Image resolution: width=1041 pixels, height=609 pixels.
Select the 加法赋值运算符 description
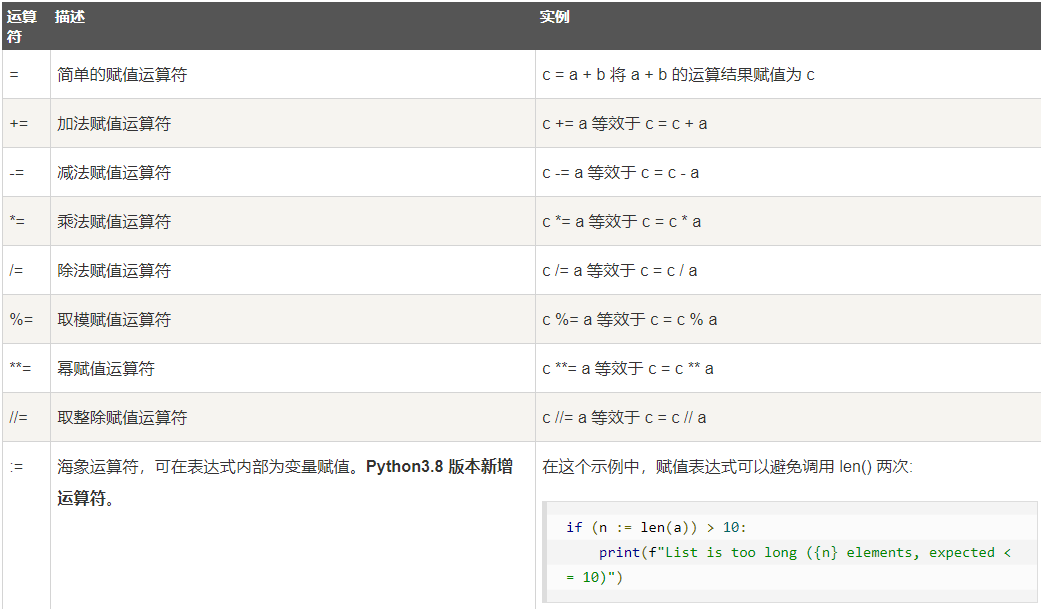(x=114, y=124)
